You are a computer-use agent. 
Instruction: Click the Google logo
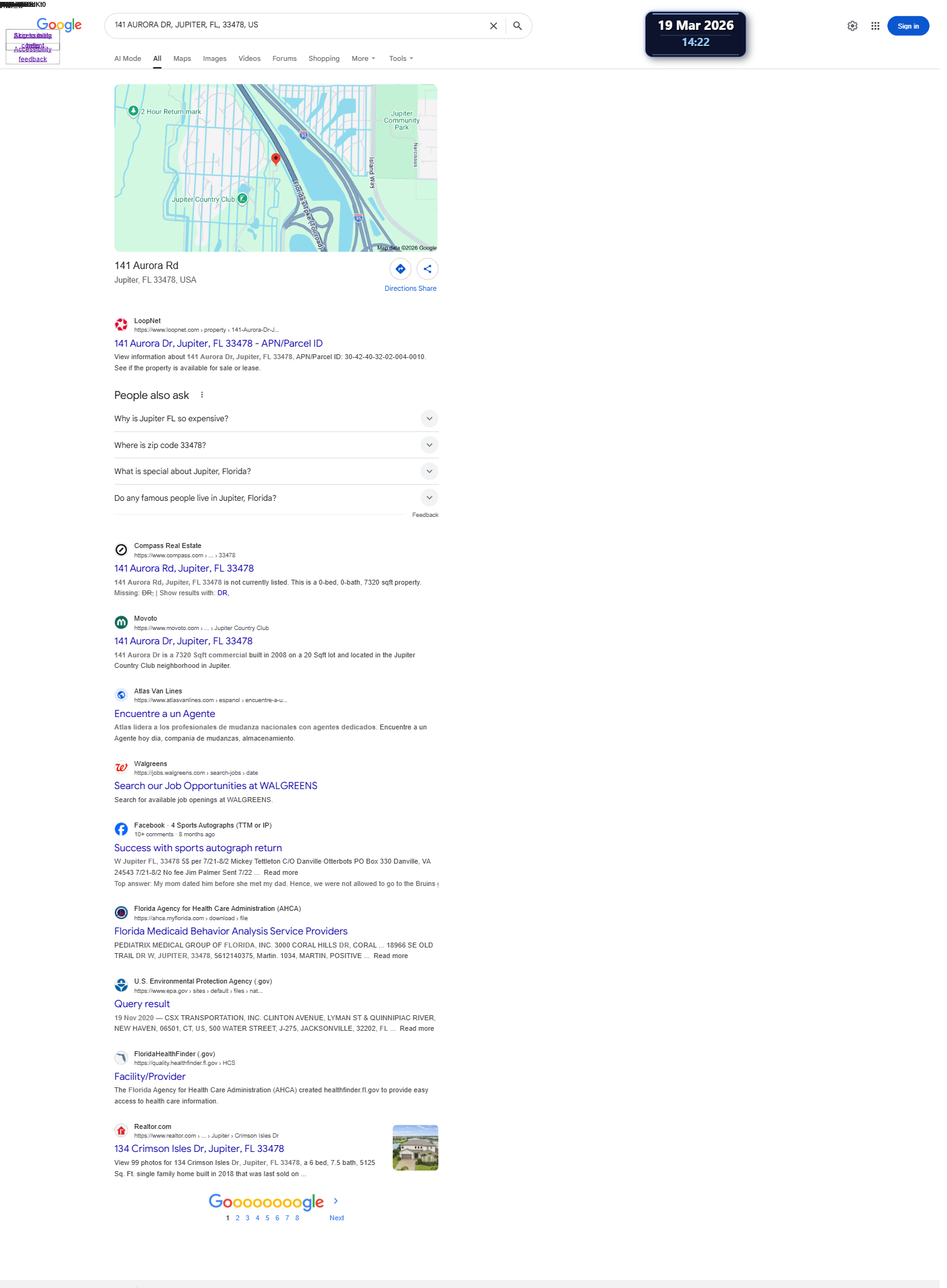click(59, 25)
